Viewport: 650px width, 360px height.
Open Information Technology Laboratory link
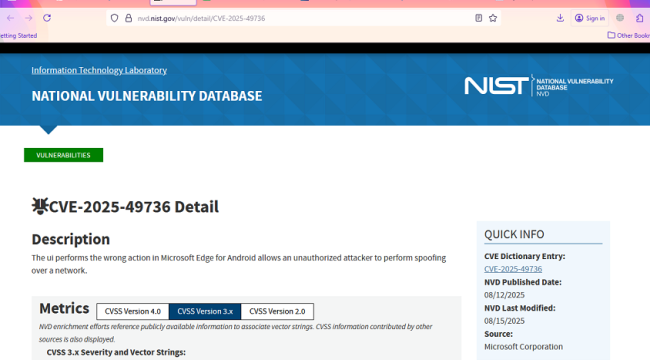(99, 70)
